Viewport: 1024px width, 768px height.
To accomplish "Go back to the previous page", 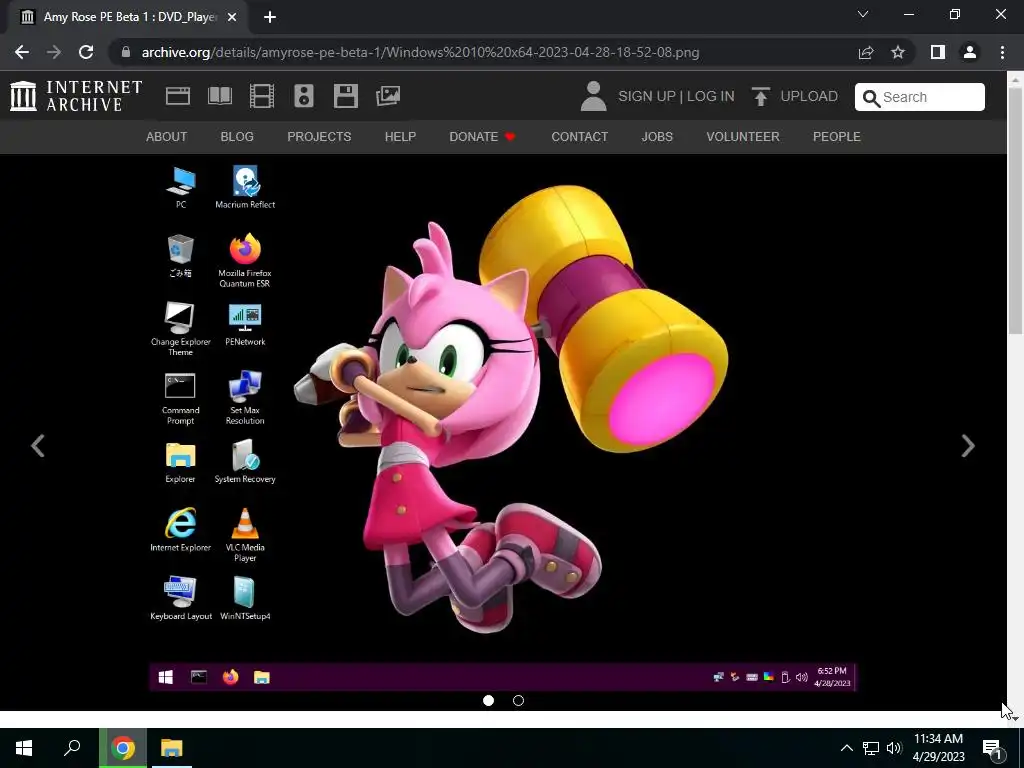I will point(22,52).
